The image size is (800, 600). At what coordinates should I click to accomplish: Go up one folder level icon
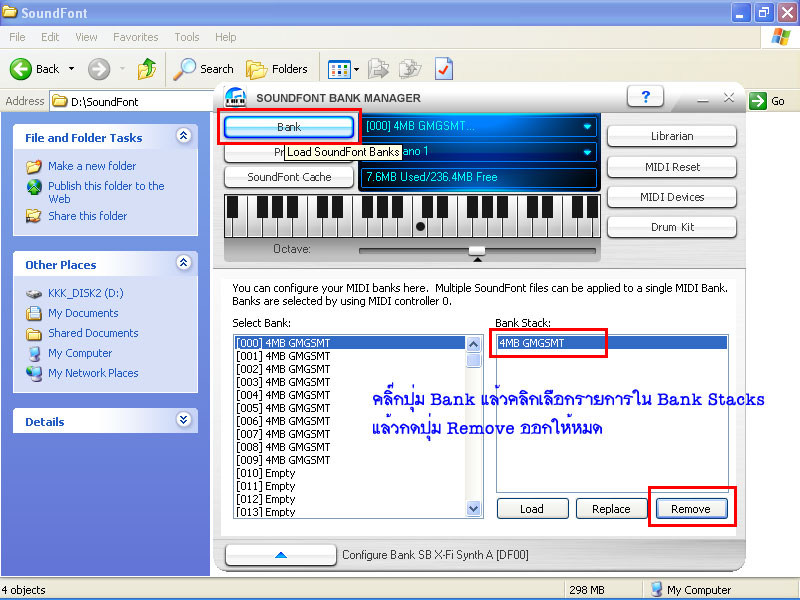tap(147, 69)
